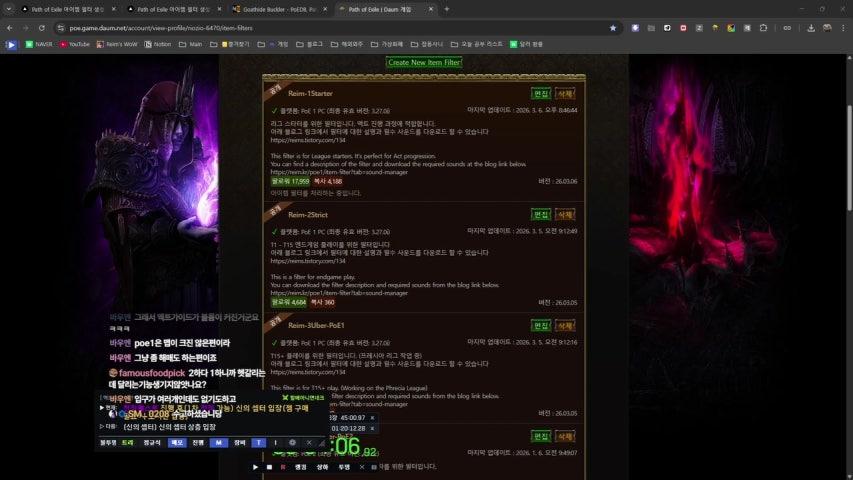Reload the current page
Screen dimensions: 853x480
tap(42, 28)
